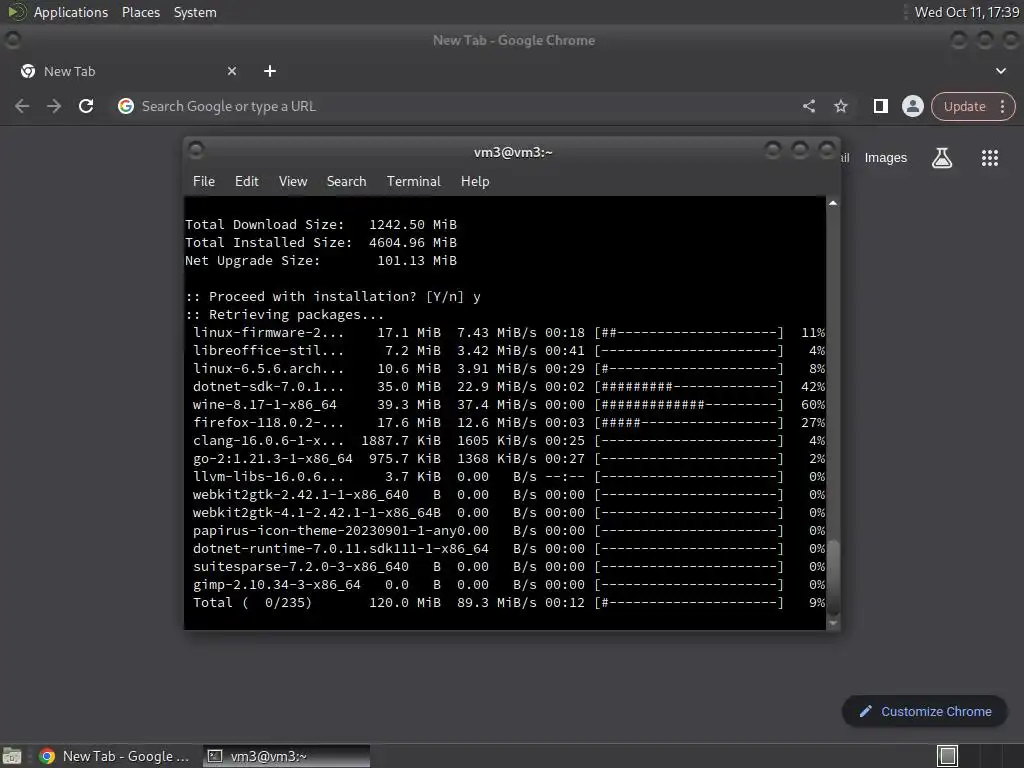
Task: Switch to vm3@vm3 terminal in taskbar
Action: (286, 756)
